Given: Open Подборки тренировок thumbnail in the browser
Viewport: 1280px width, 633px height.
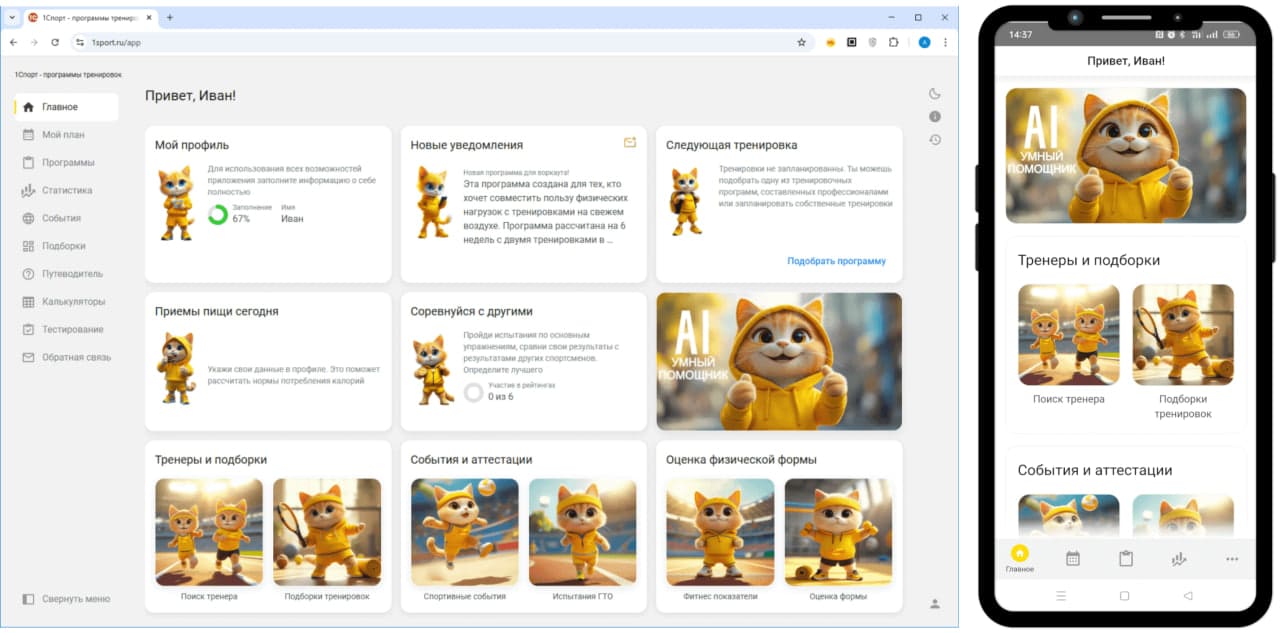Looking at the screenshot, I should coord(327,532).
